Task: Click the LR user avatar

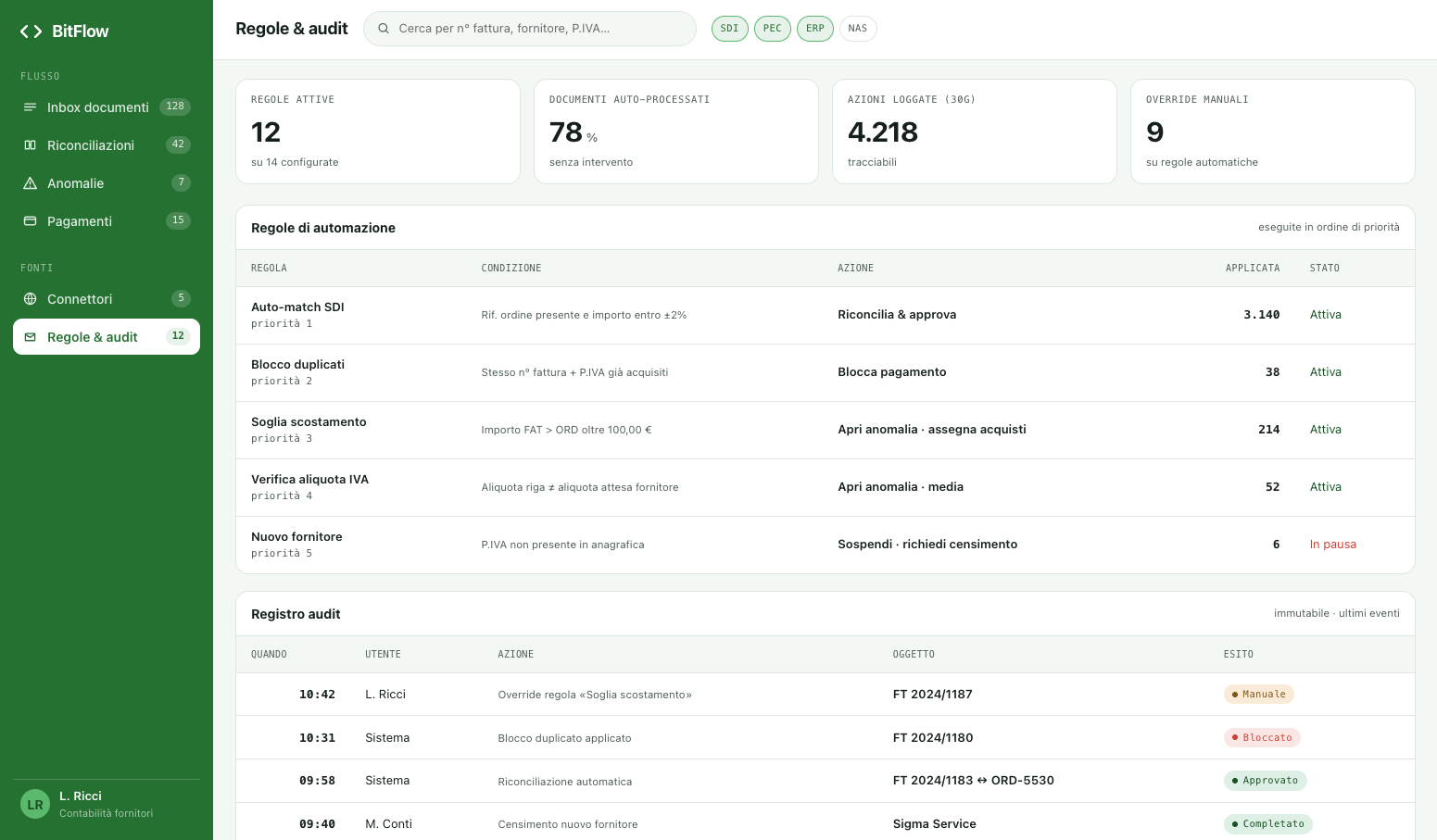Action: point(35,805)
